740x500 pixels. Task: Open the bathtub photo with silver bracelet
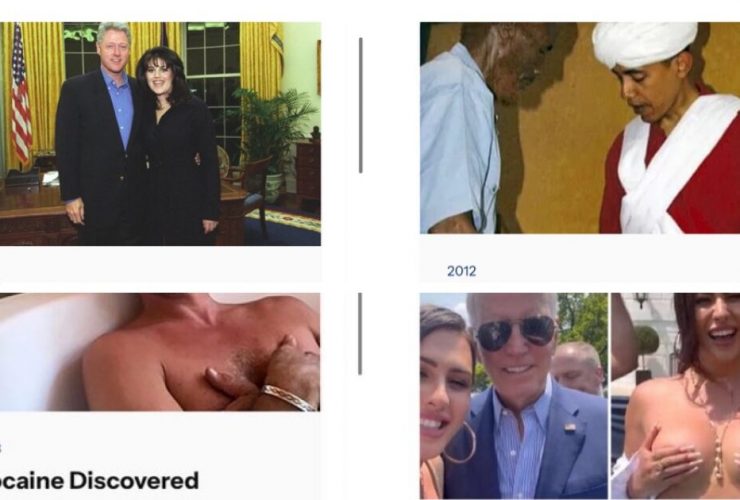[x=160, y=352]
